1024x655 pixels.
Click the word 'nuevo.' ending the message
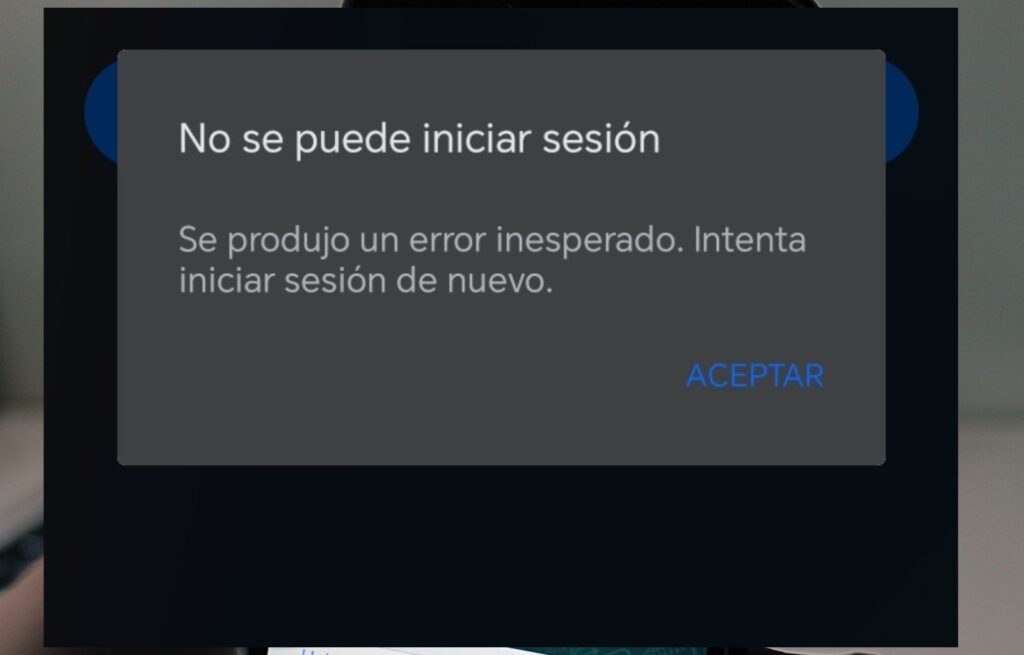click(500, 281)
